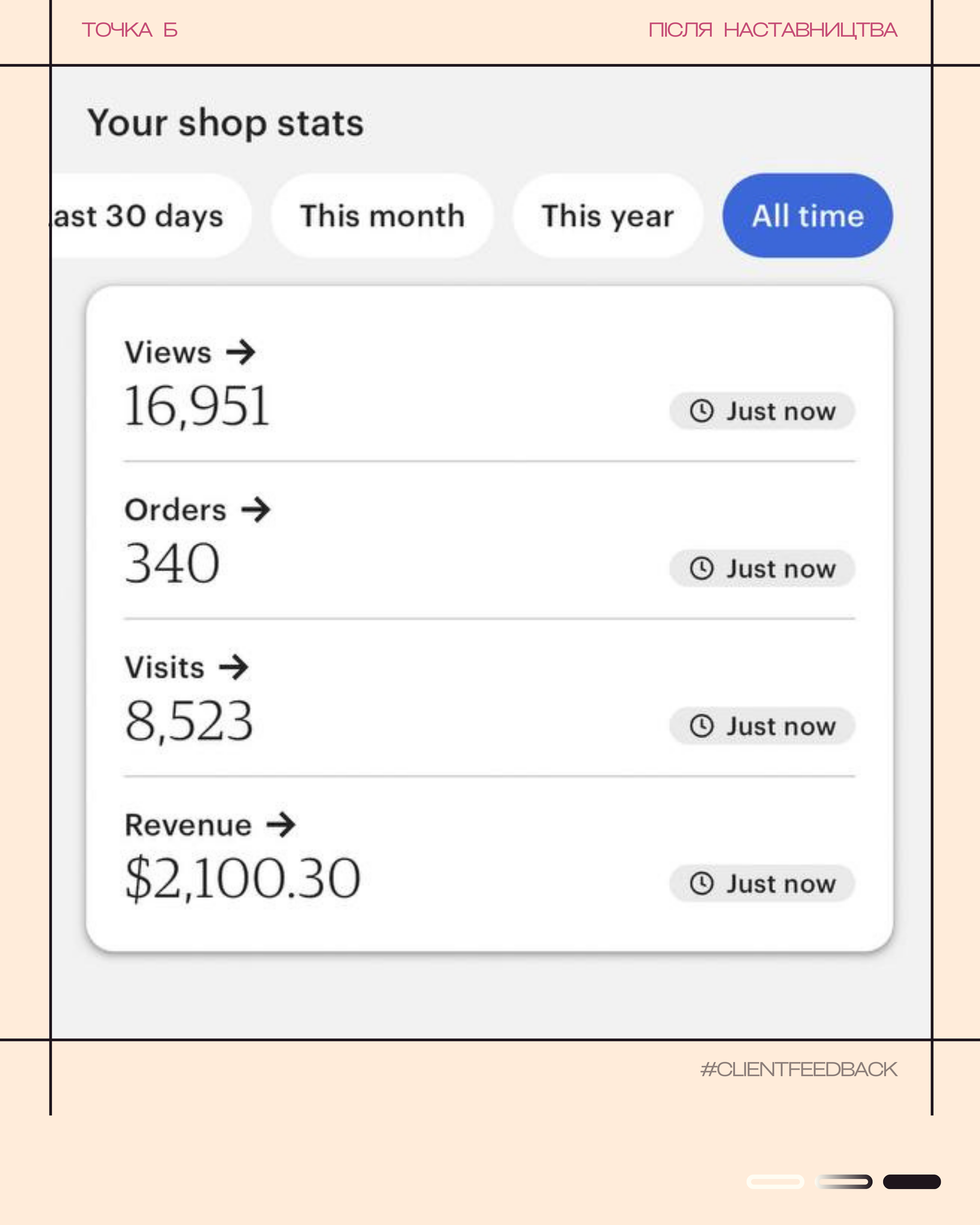Click the arrow icon next to Orders
This screenshot has width=980, height=1225.
256,510
